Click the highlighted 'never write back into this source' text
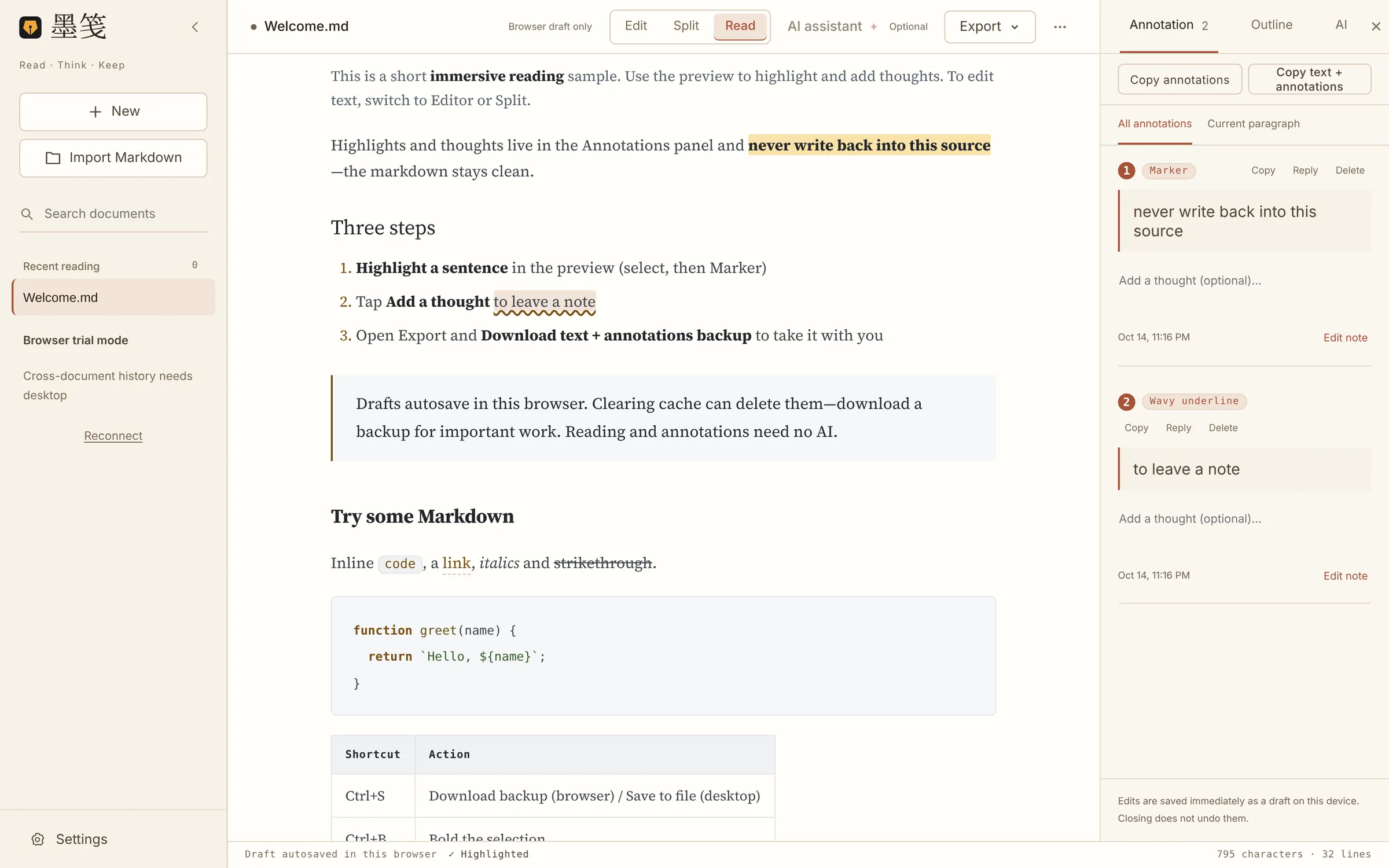Screen dimensions: 1389x868 point(869,145)
